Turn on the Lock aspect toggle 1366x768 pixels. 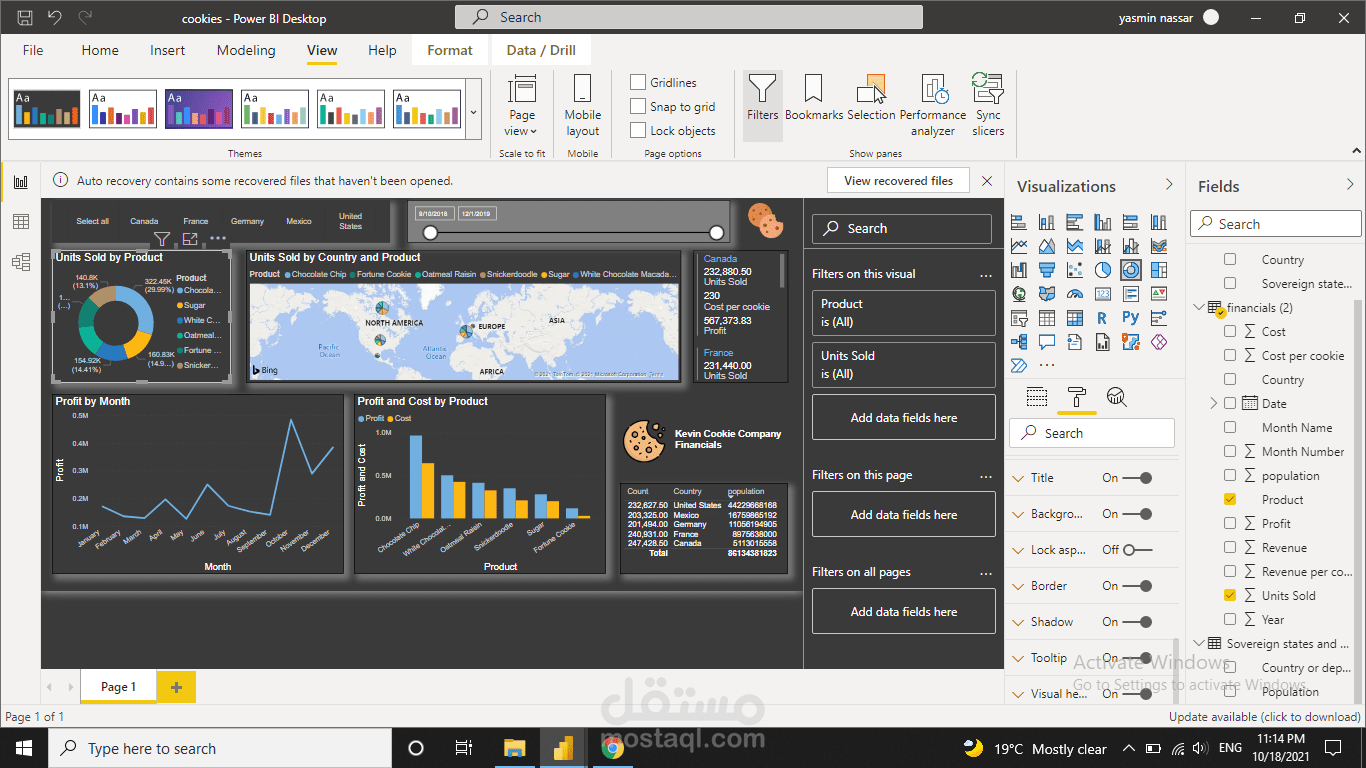tap(1137, 550)
